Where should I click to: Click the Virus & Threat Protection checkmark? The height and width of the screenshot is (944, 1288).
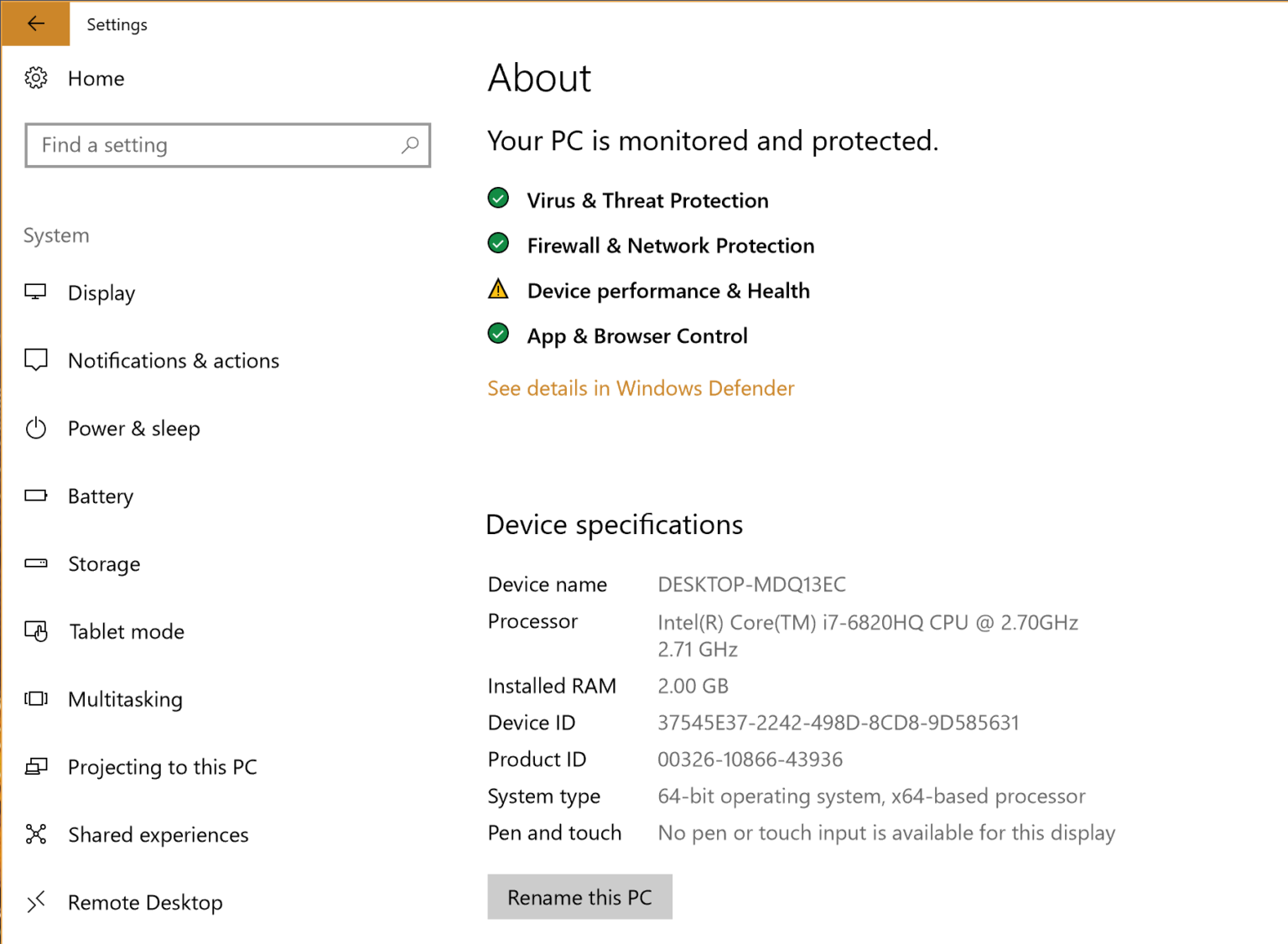[x=498, y=198]
